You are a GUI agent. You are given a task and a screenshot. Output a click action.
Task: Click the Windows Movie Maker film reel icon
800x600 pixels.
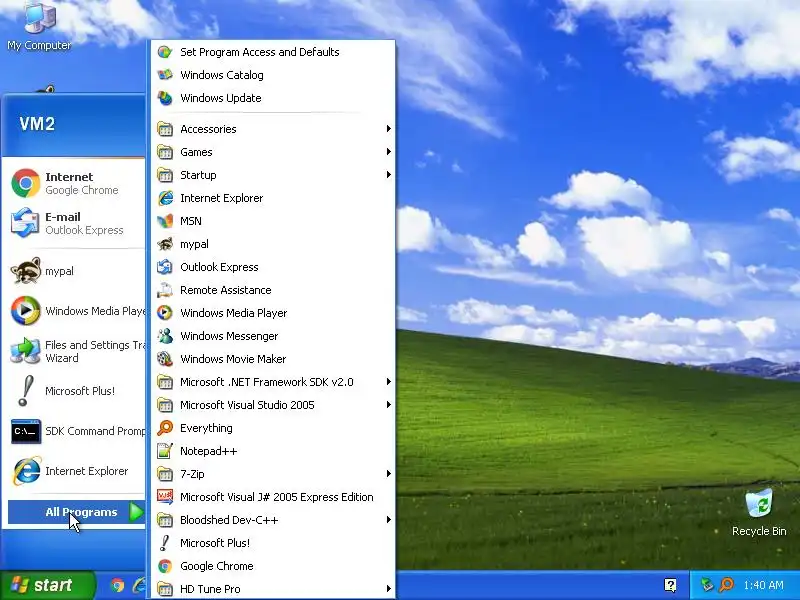pos(165,359)
